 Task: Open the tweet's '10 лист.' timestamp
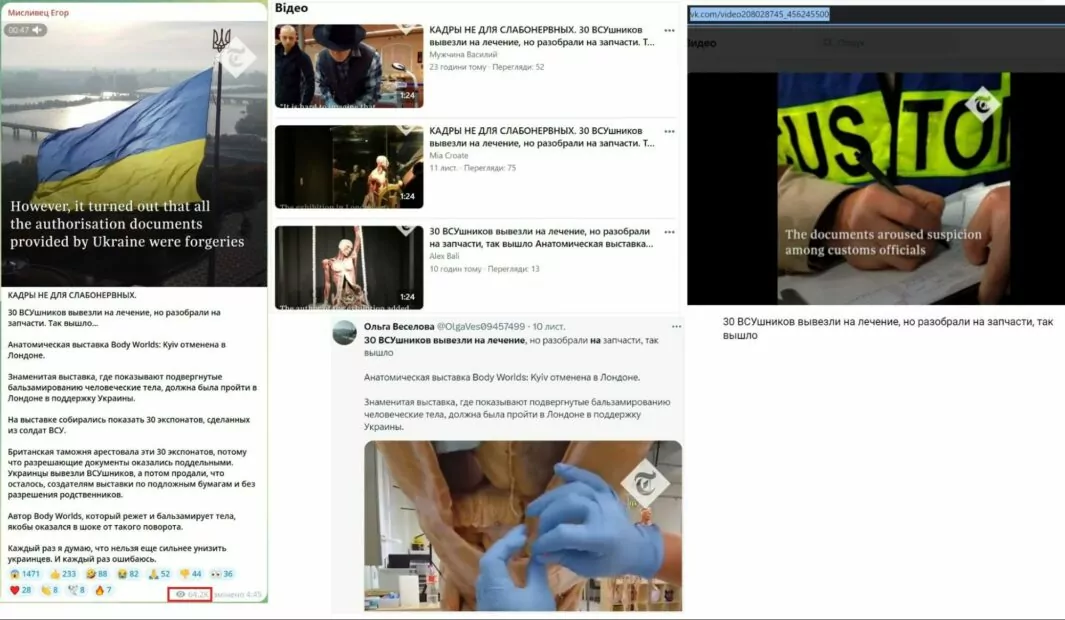point(549,327)
